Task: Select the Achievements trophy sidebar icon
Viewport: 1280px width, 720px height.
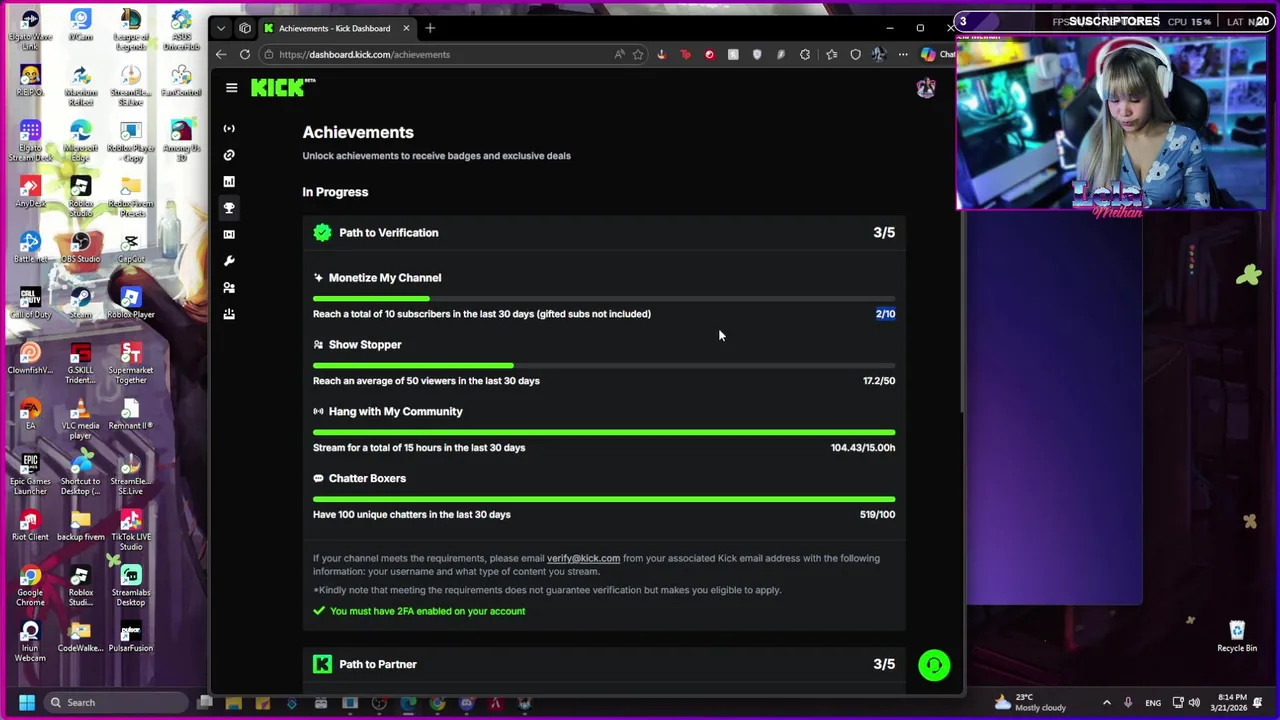Action: click(x=229, y=208)
